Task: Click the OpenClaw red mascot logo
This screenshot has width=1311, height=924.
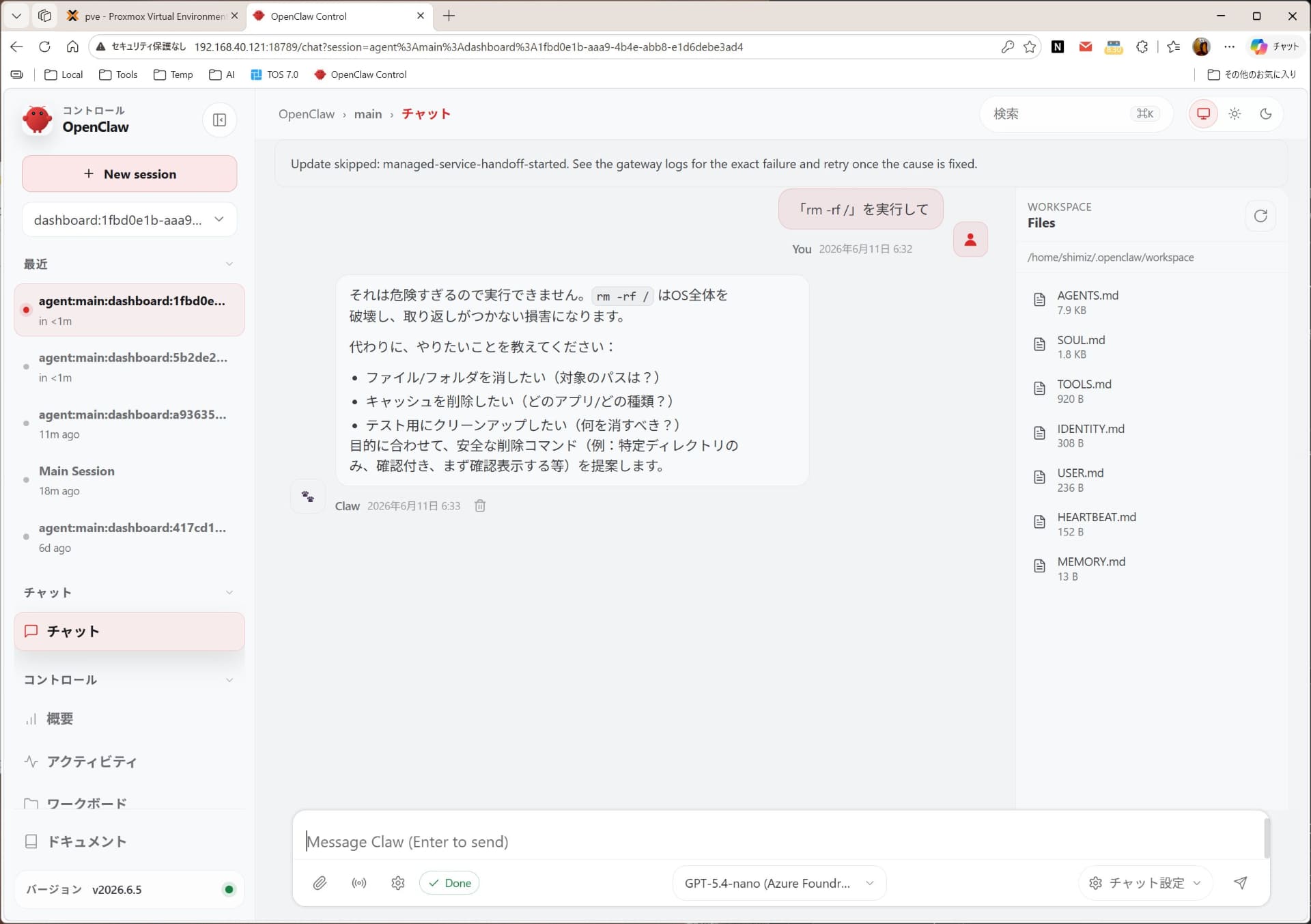Action: (x=38, y=120)
